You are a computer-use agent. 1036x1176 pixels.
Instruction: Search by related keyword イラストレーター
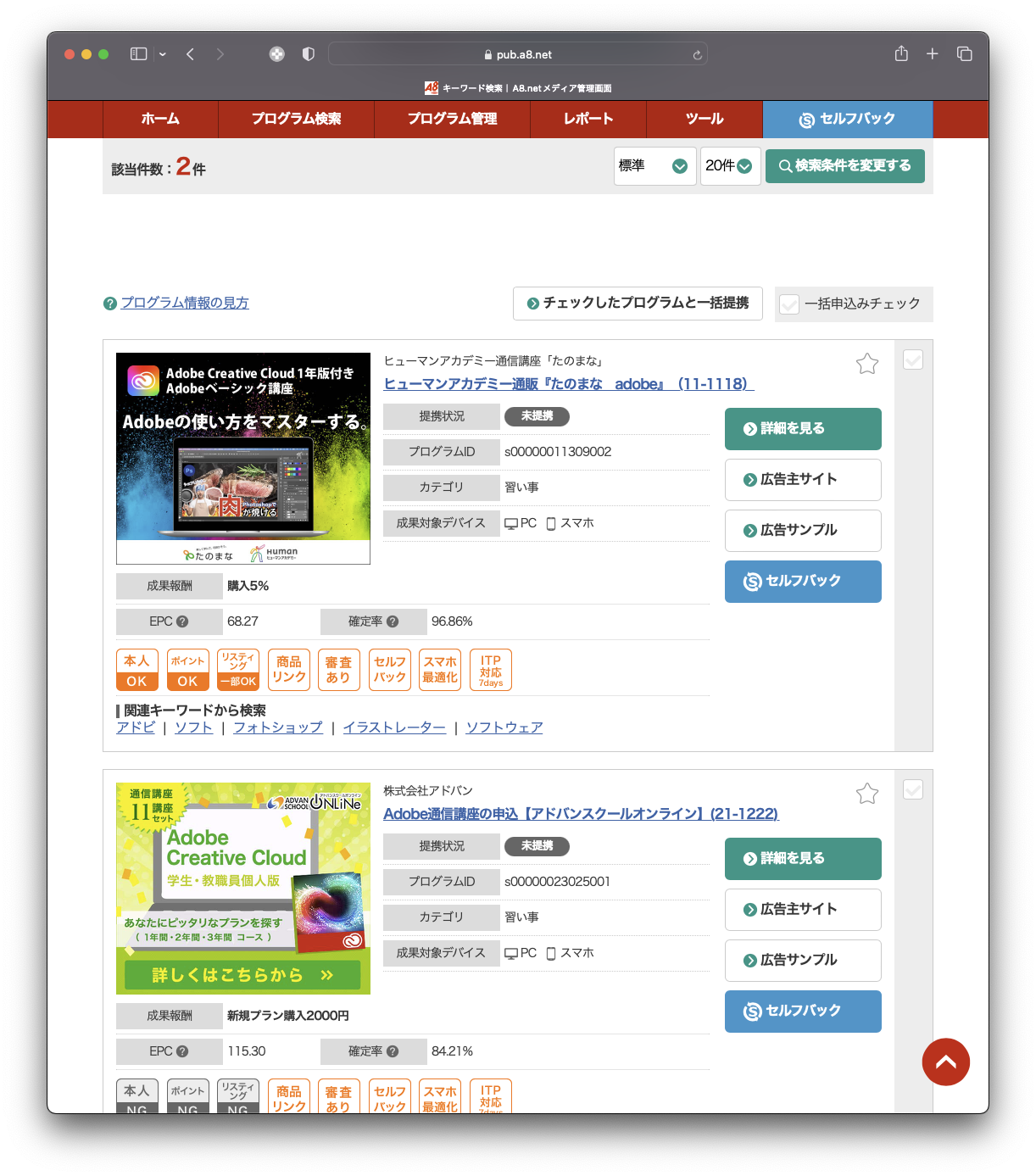(x=394, y=727)
